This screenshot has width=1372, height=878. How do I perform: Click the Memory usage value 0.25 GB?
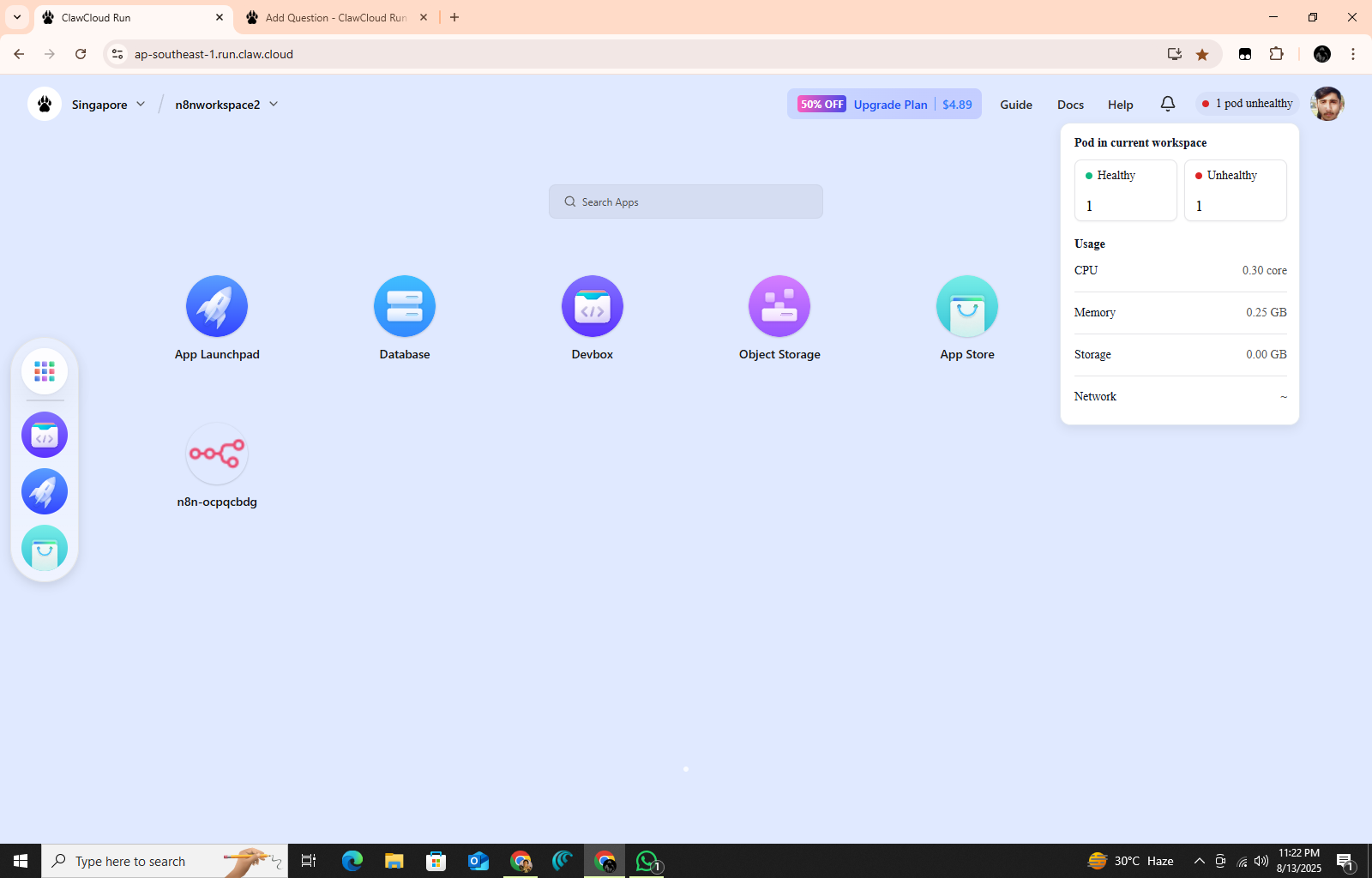pos(1267,312)
